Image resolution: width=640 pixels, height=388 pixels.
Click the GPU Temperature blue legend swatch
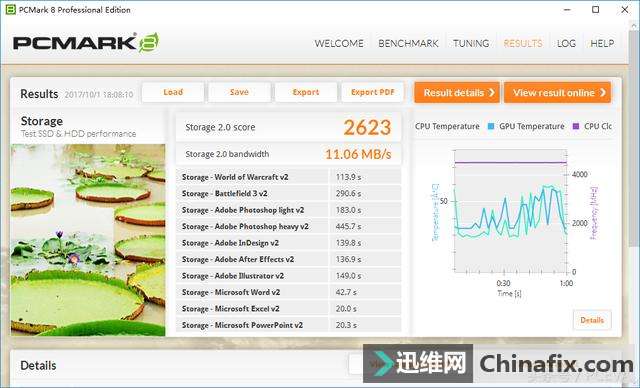[x=491, y=126]
